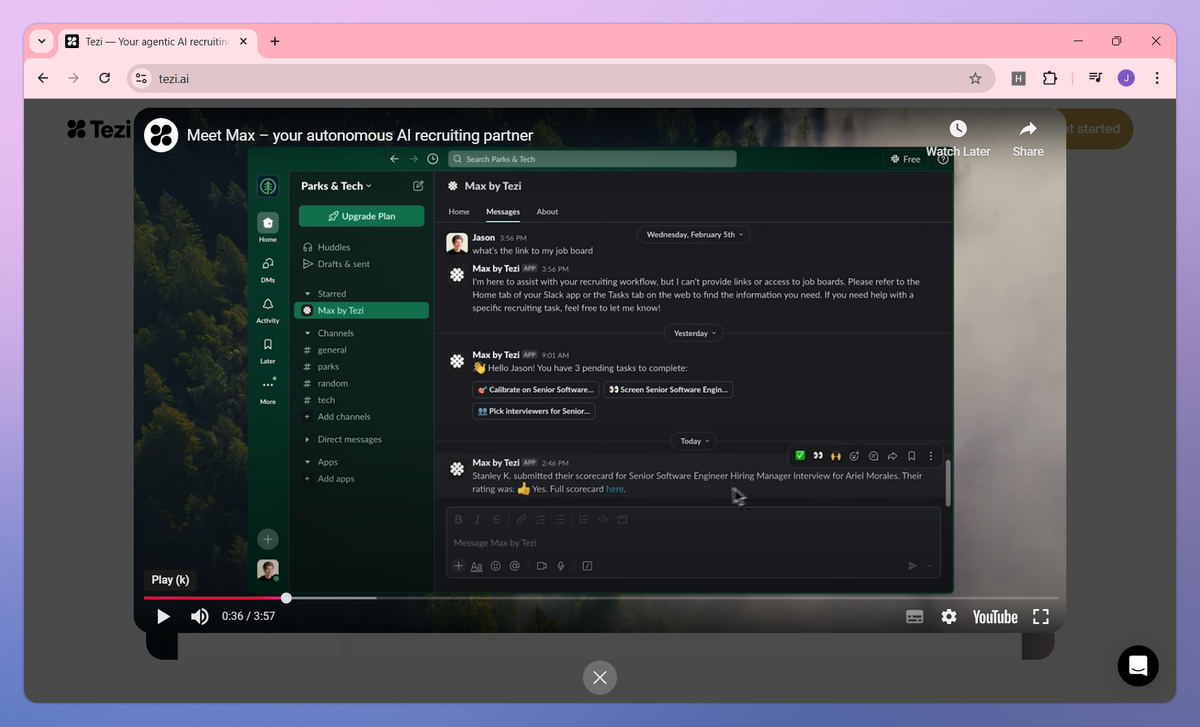Collapse the Starred section in Slack
Viewport: 1200px width, 727px height.
pos(308,294)
